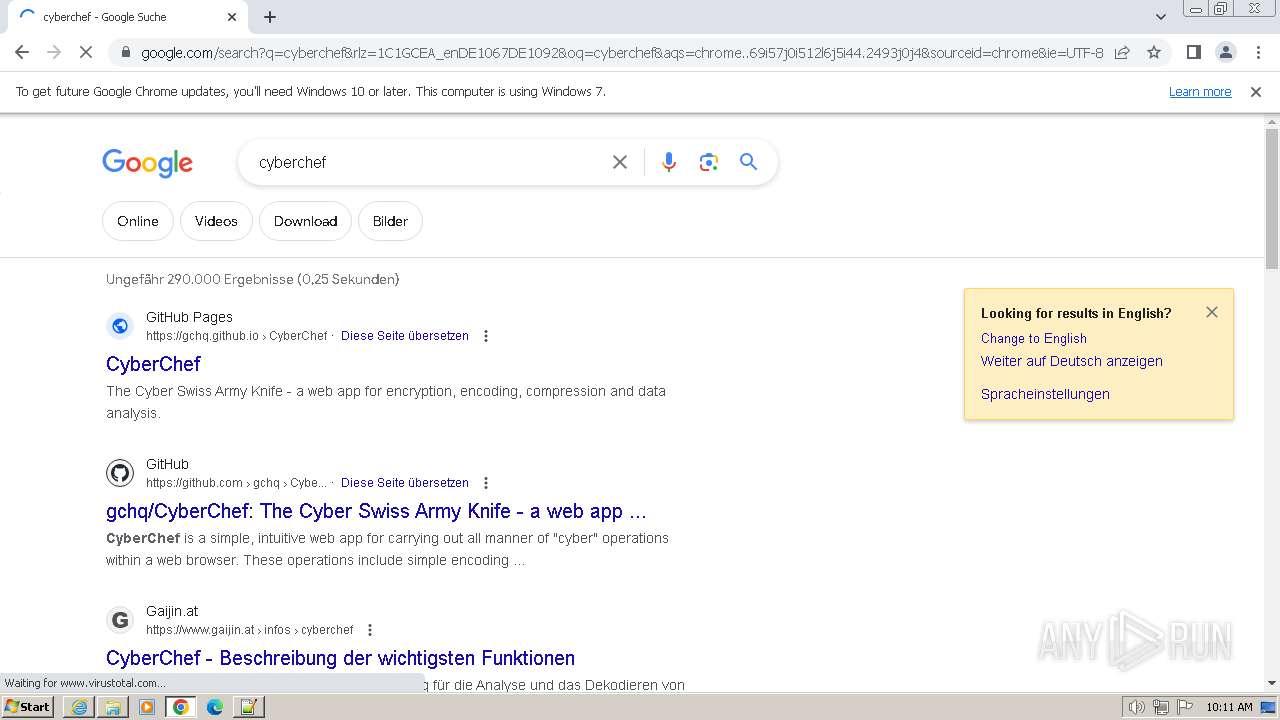The width and height of the screenshot is (1280, 720).
Task: Open more options for GitHub Pages result
Action: tap(486, 336)
